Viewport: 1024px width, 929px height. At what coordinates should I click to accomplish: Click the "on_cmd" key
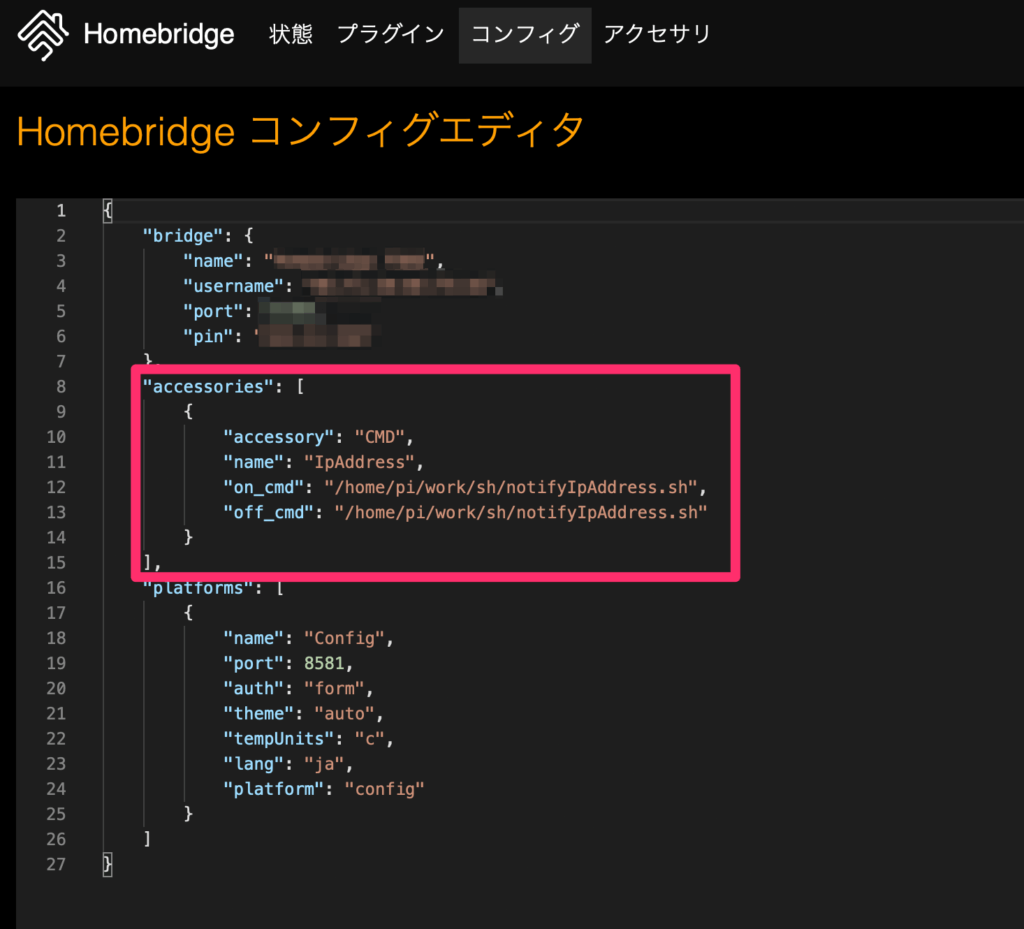(264, 487)
